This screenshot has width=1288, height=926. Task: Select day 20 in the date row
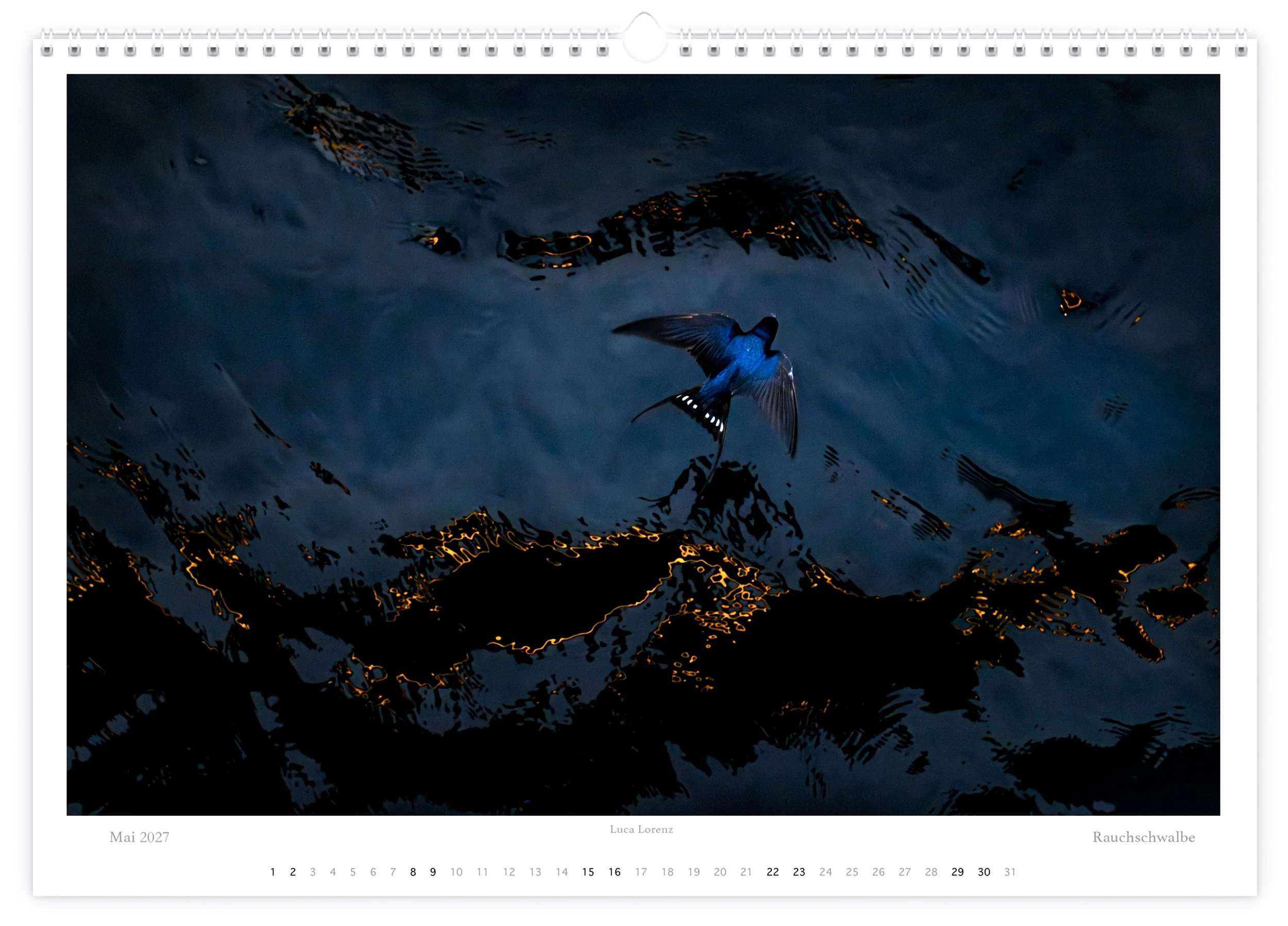[720, 871]
